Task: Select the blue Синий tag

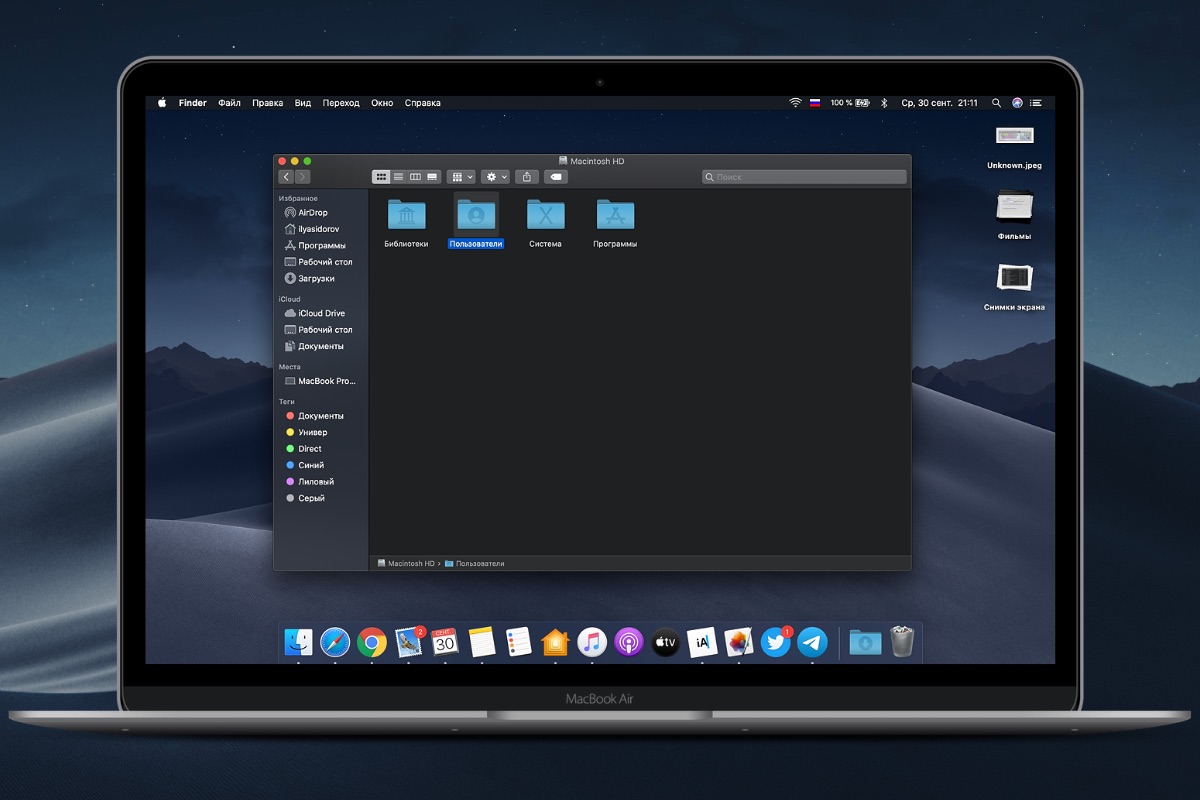Action: click(305, 465)
